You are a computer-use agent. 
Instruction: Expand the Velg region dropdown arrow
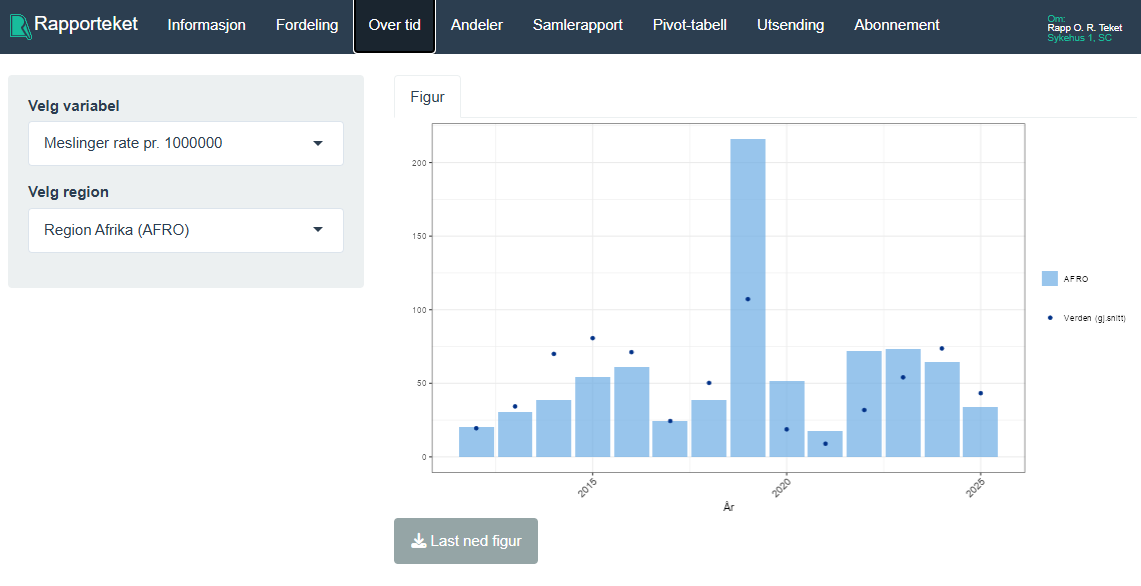[318, 230]
